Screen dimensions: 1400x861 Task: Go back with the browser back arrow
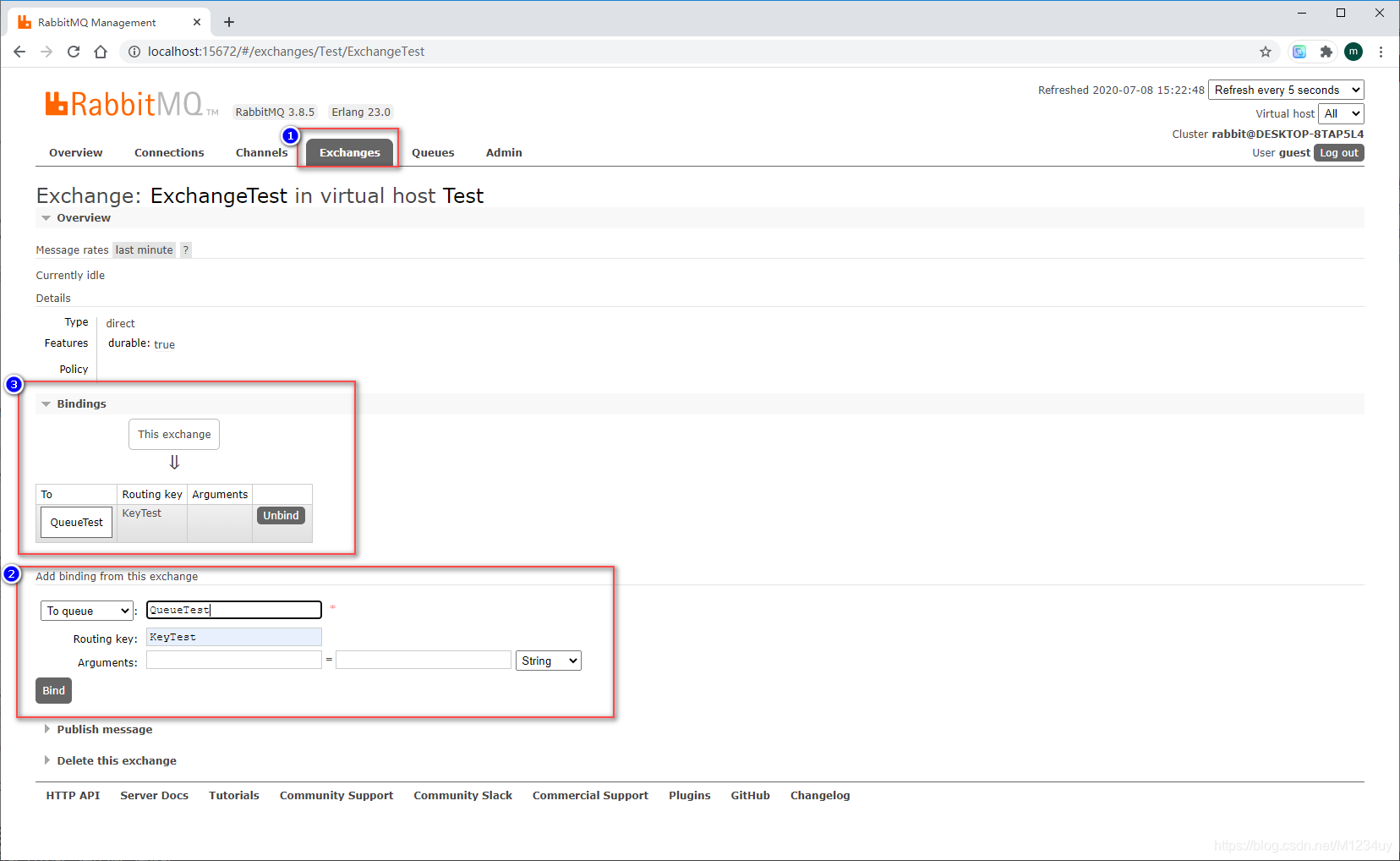[19, 52]
